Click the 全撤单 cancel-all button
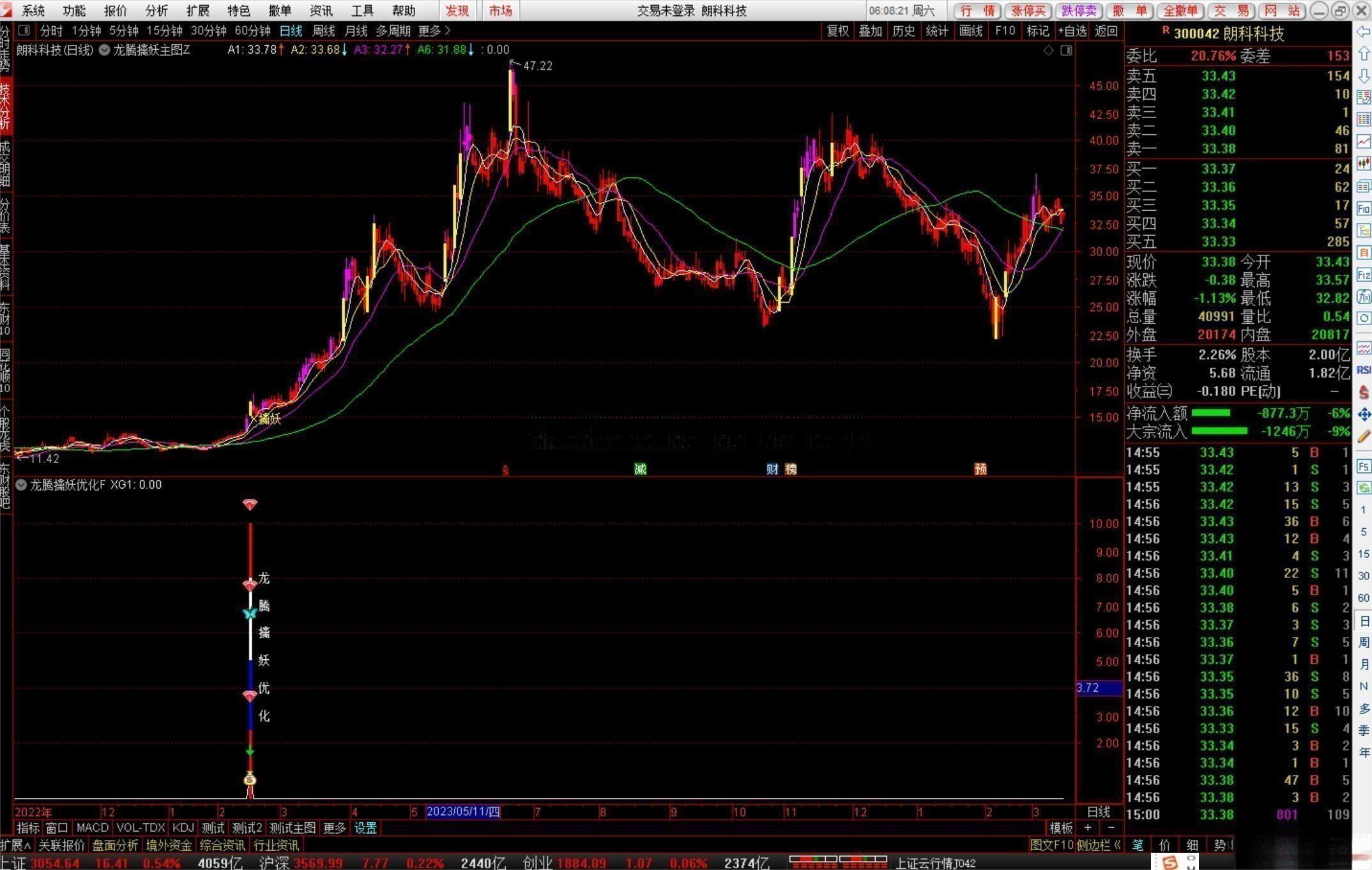The width and height of the screenshot is (1372, 870). click(1180, 11)
